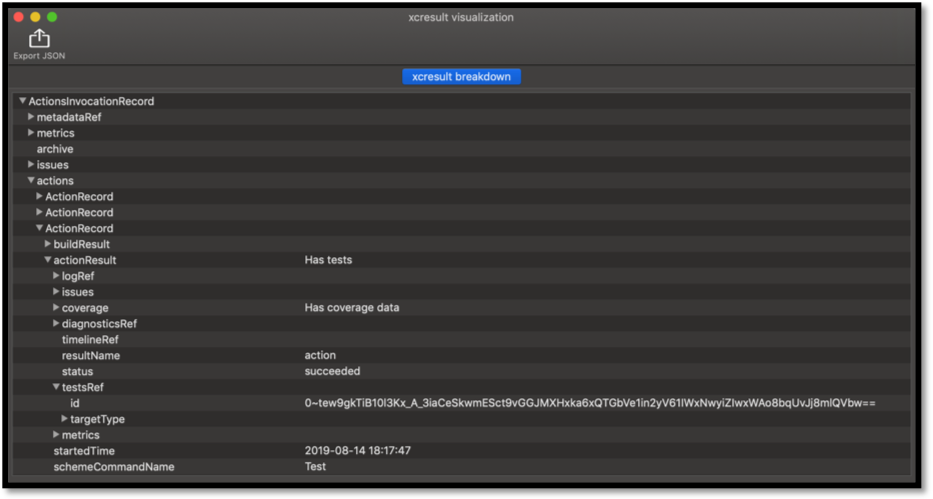
Task: Expand the targetType node
Action: click(64, 419)
